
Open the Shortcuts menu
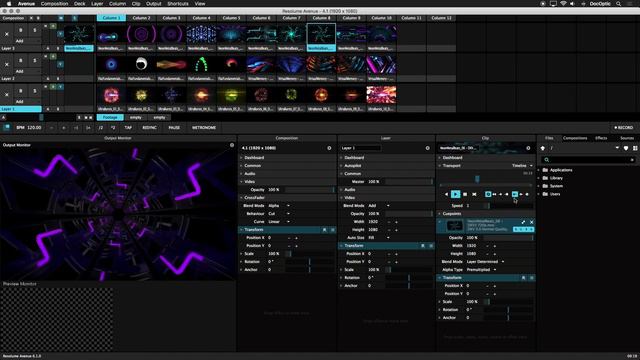coord(178,4)
